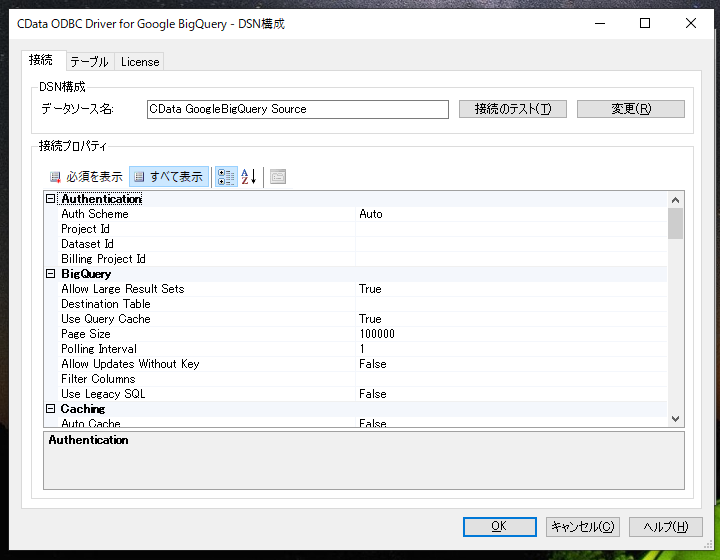Screen dimensions: 720x560
Task: Minimize the DSN構成 dialog window
Action: 600,23
